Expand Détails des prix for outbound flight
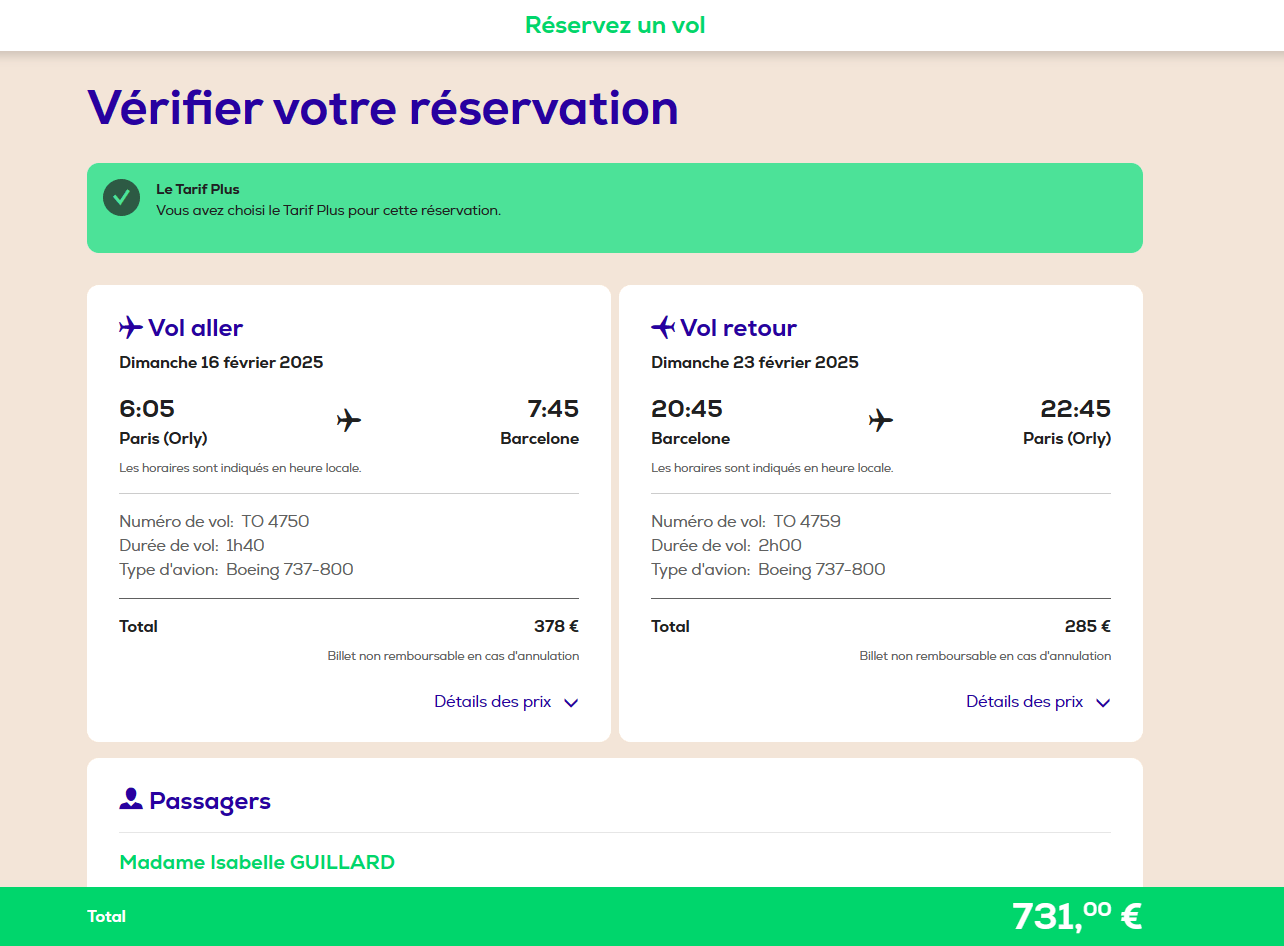The height and width of the screenshot is (946, 1284). click(506, 702)
